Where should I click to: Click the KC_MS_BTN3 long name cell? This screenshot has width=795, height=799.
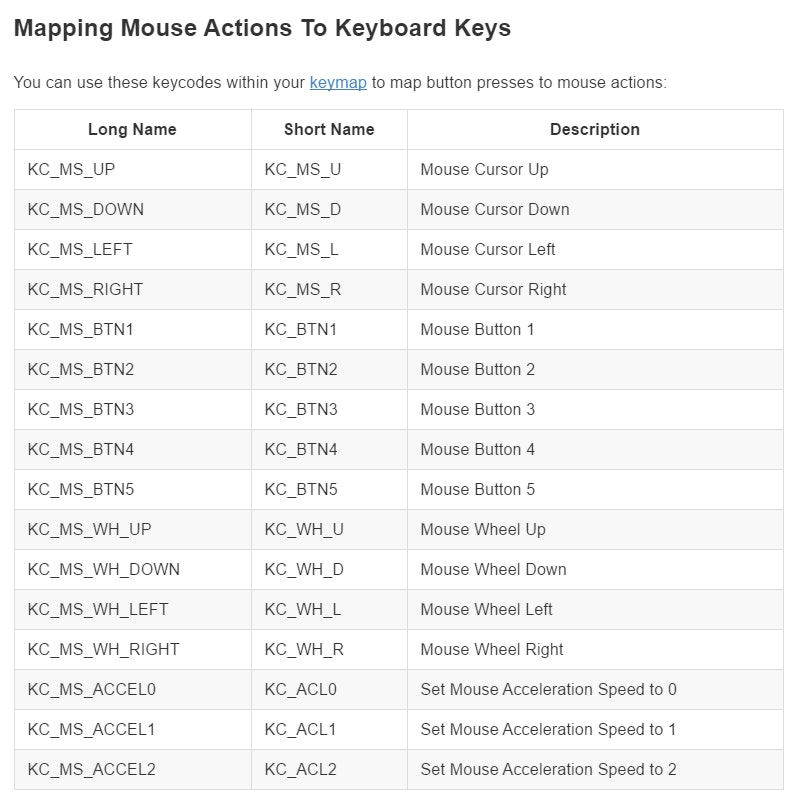tap(81, 409)
